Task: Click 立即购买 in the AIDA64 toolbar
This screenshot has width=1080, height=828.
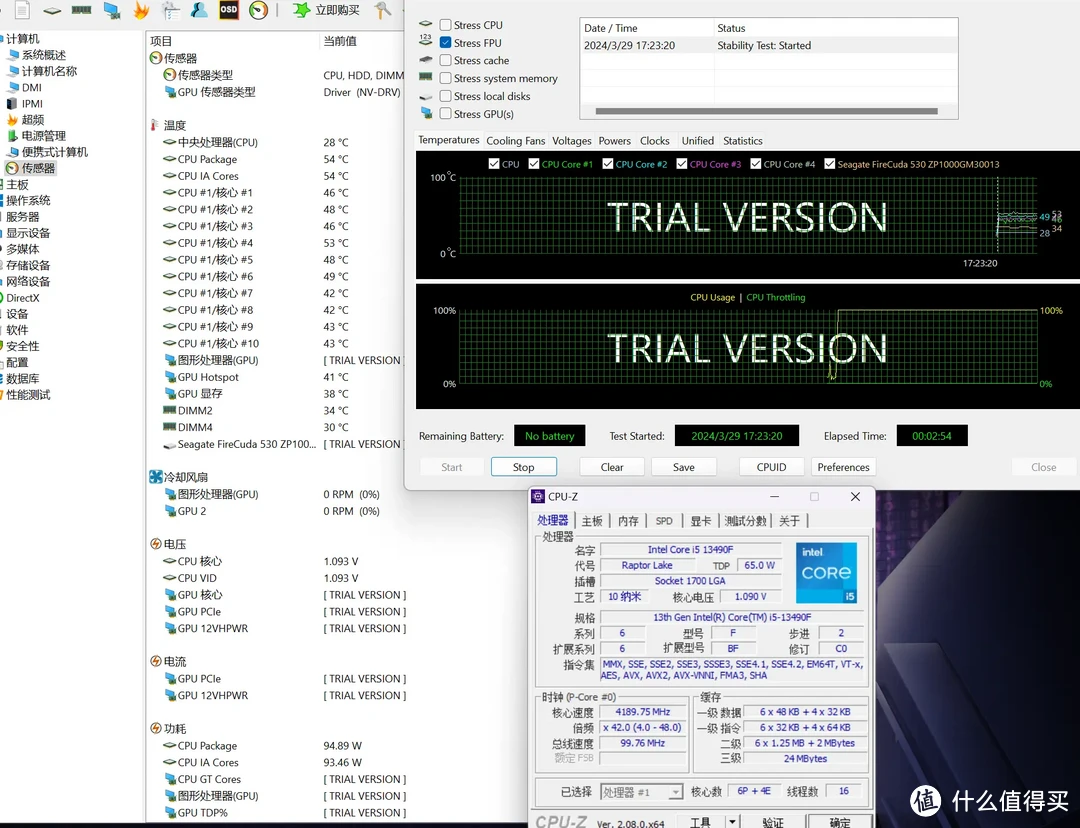Action: coord(338,10)
